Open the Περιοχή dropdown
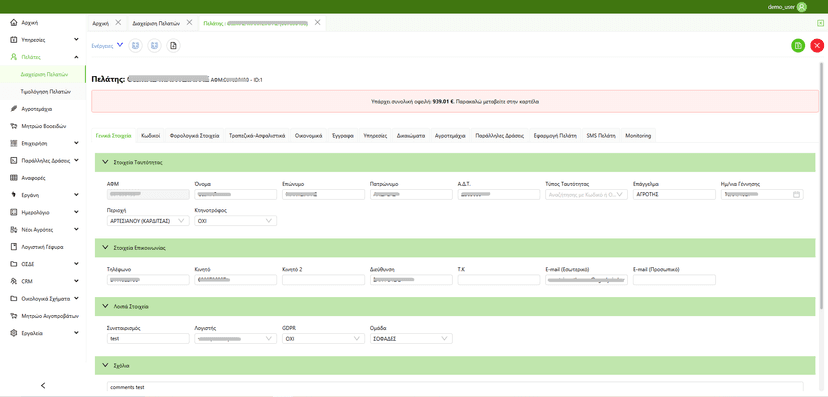The height and width of the screenshot is (397, 828). [x=147, y=221]
